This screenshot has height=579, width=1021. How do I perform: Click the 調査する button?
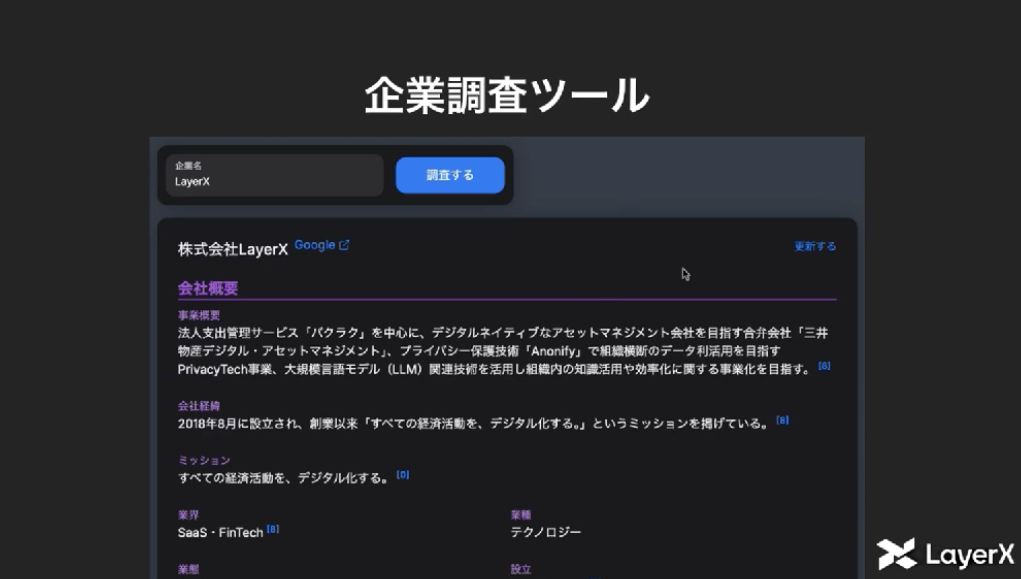pyautogui.click(x=450, y=175)
